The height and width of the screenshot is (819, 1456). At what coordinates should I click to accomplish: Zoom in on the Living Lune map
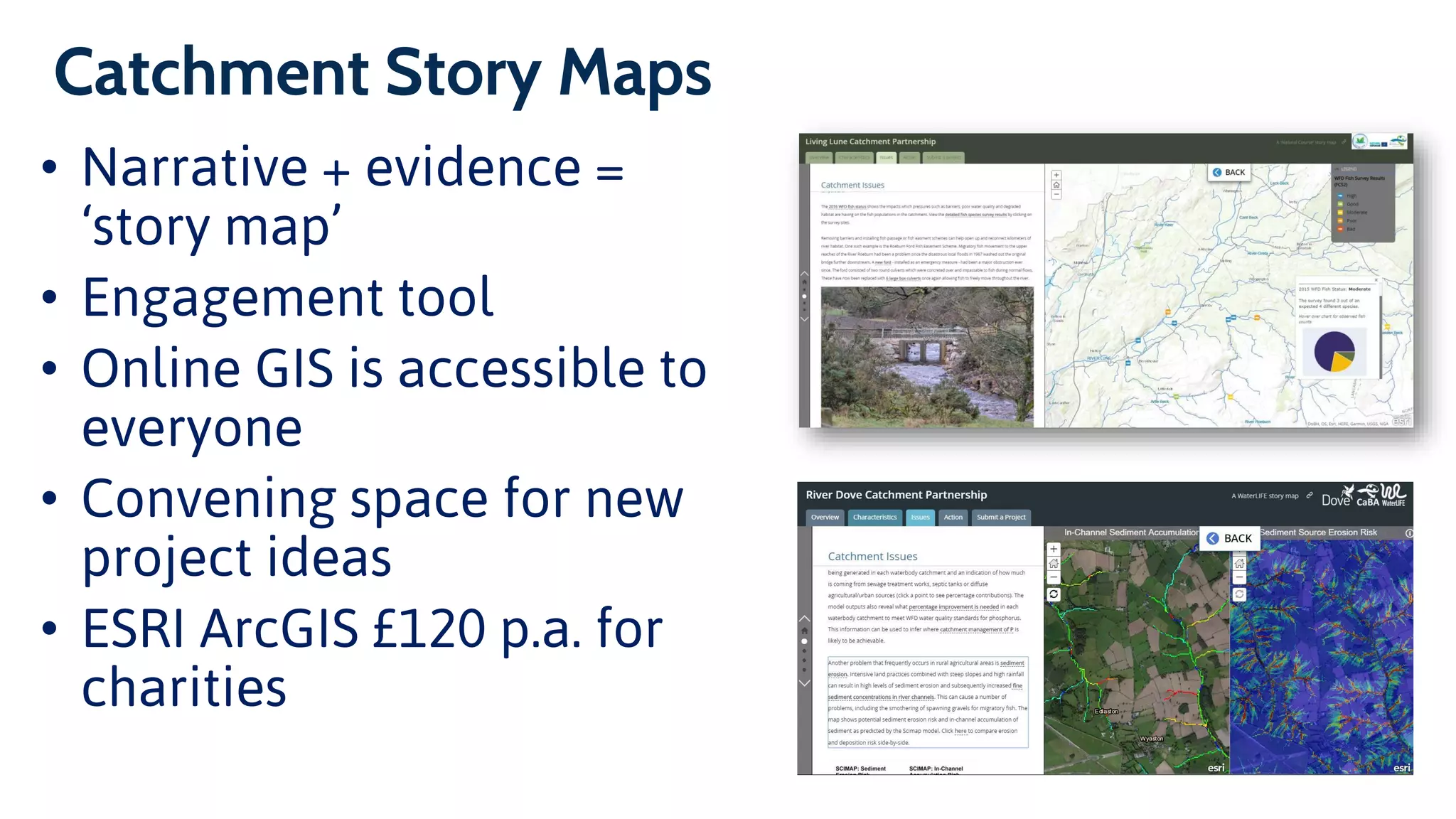pos(1056,175)
